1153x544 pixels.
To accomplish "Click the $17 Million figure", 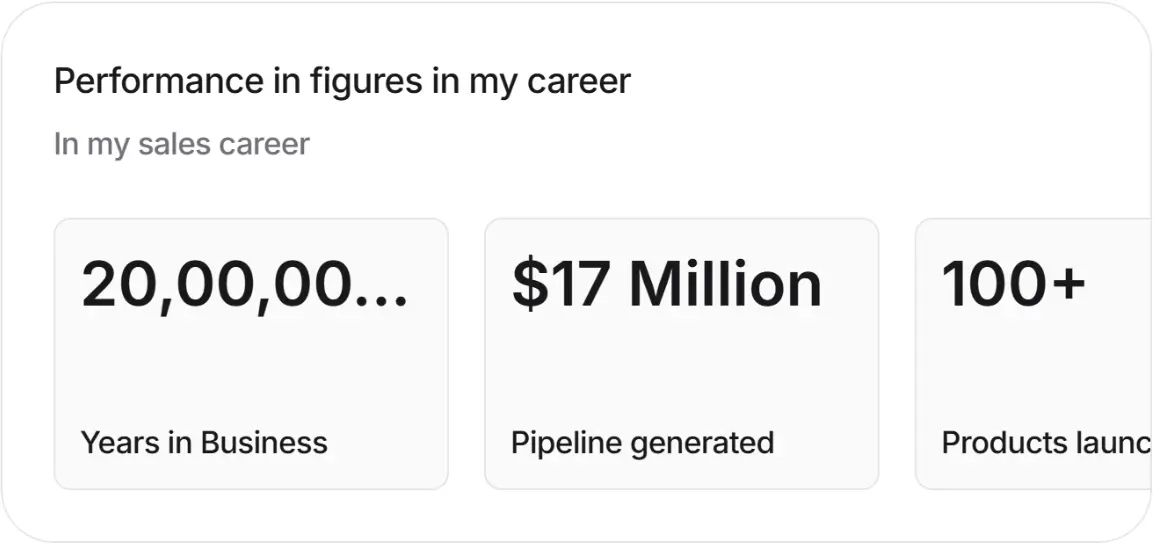I will pyautogui.click(x=666, y=284).
